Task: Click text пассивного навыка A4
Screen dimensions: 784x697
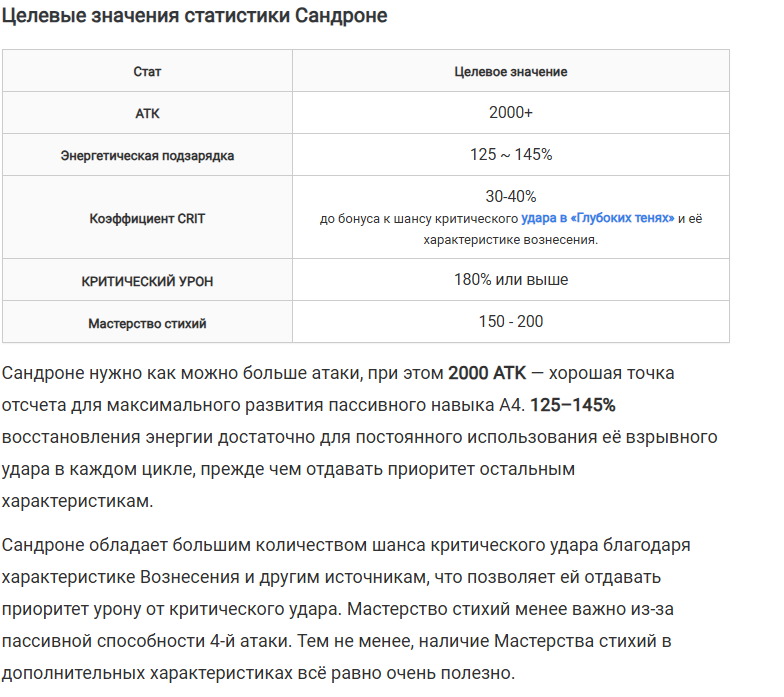Action: click(x=426, y=405)
